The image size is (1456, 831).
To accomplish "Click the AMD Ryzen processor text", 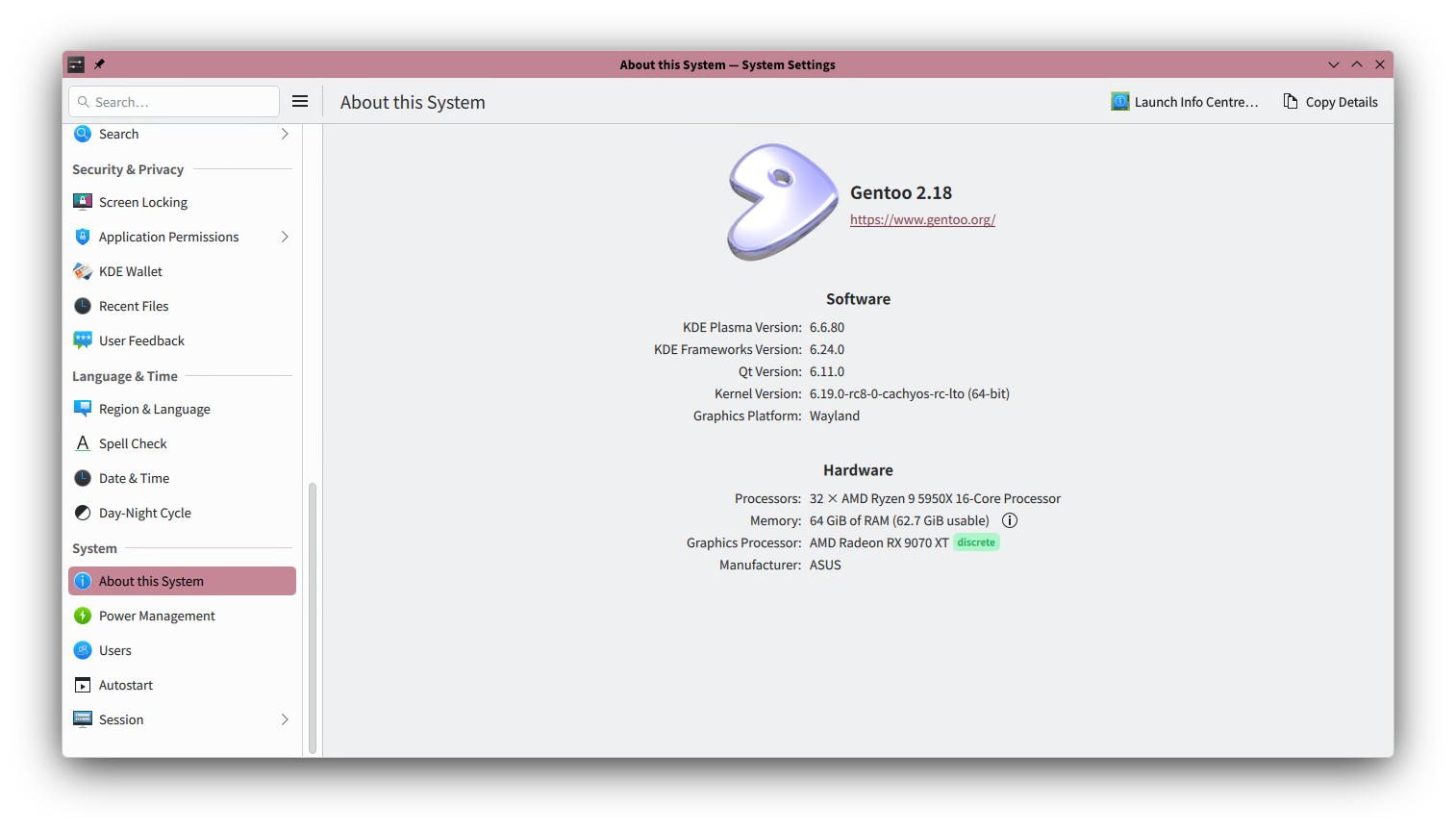I will tap(935, 498).
